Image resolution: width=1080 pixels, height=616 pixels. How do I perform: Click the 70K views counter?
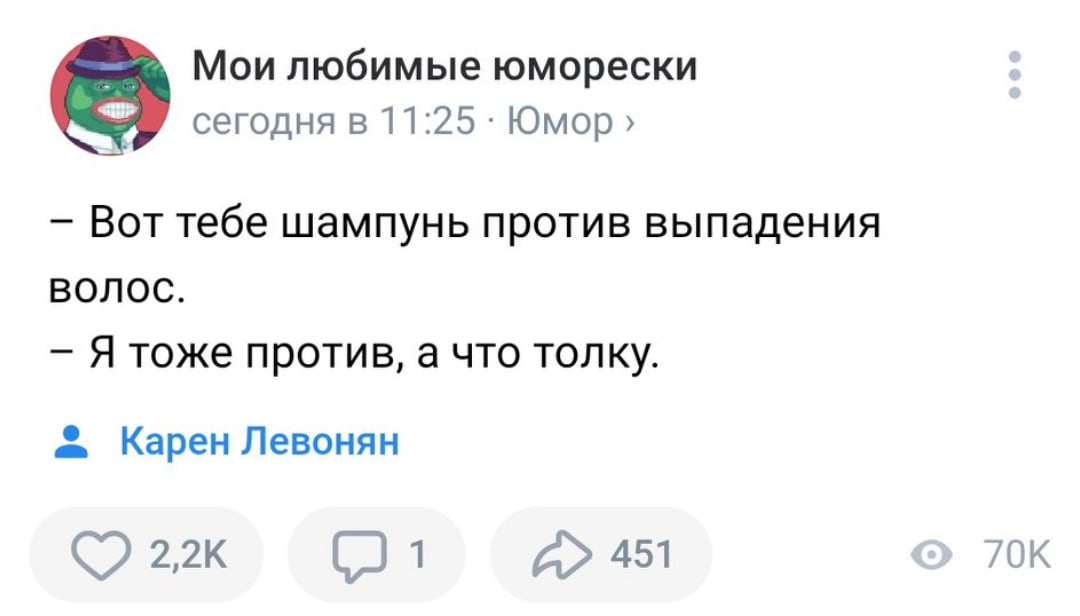click(1017, 555)
